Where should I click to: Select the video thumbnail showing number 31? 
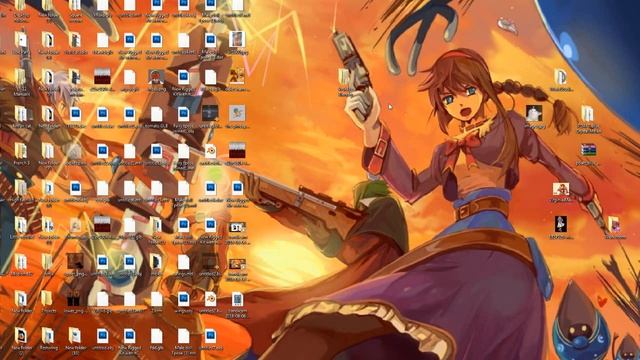click(237, 227)
